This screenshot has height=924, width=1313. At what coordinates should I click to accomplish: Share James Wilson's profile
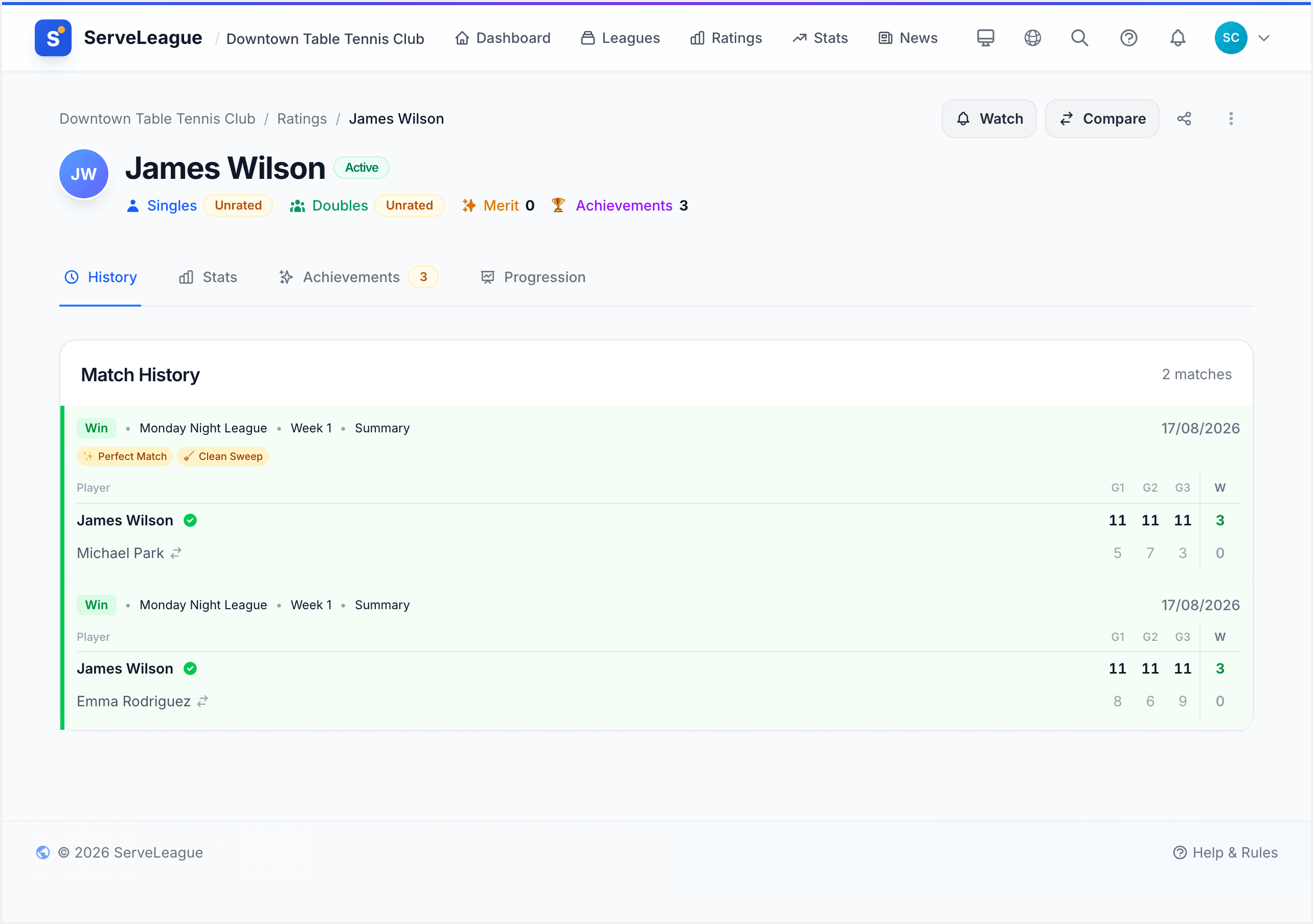(1184, 119)
